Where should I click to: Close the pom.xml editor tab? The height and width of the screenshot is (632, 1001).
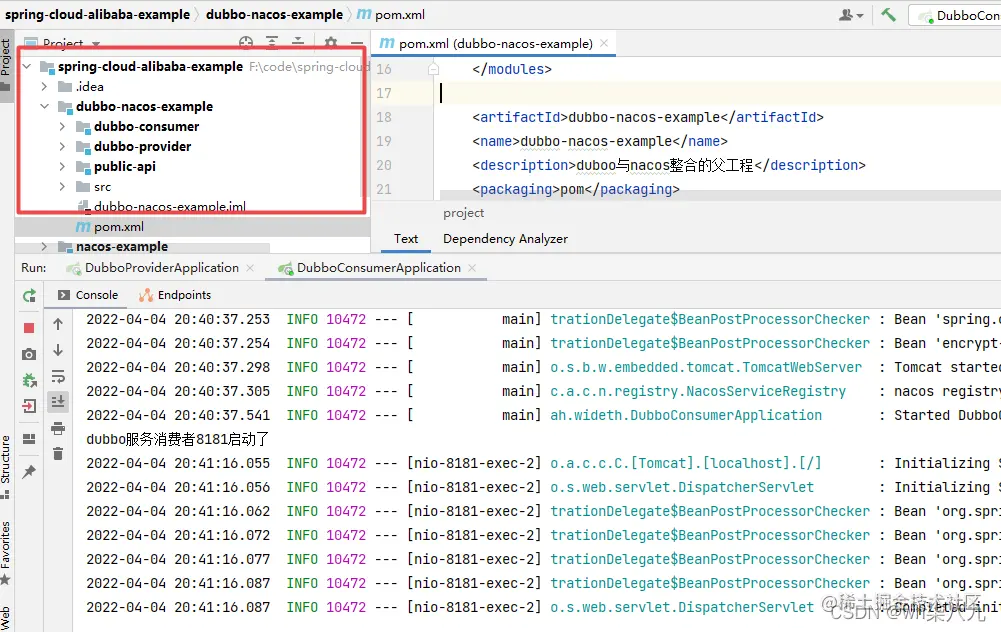click(604, 43)
